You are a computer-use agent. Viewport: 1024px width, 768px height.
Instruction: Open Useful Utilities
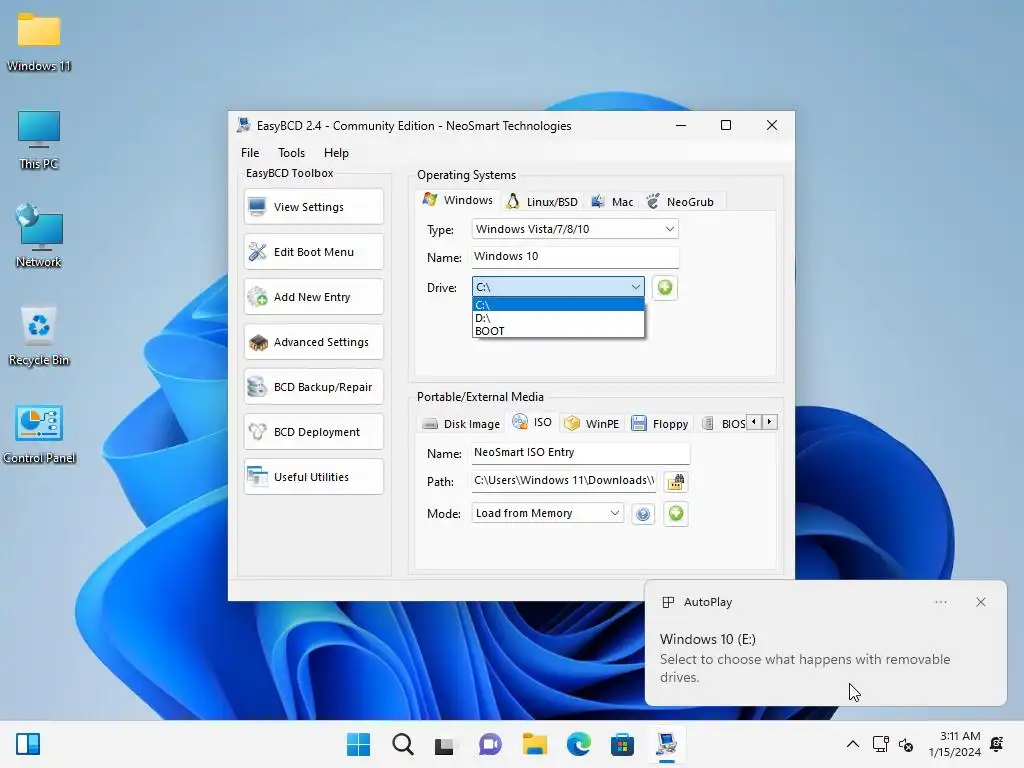tap(313, 477)
